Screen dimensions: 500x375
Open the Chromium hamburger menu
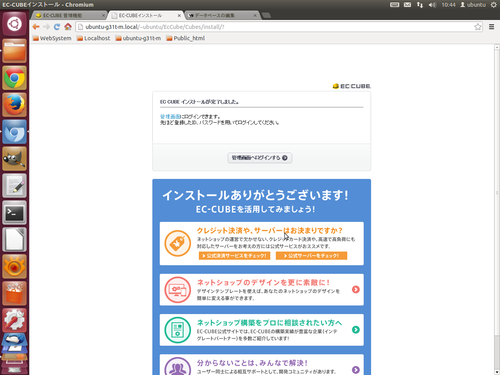(x=491, y=27)
